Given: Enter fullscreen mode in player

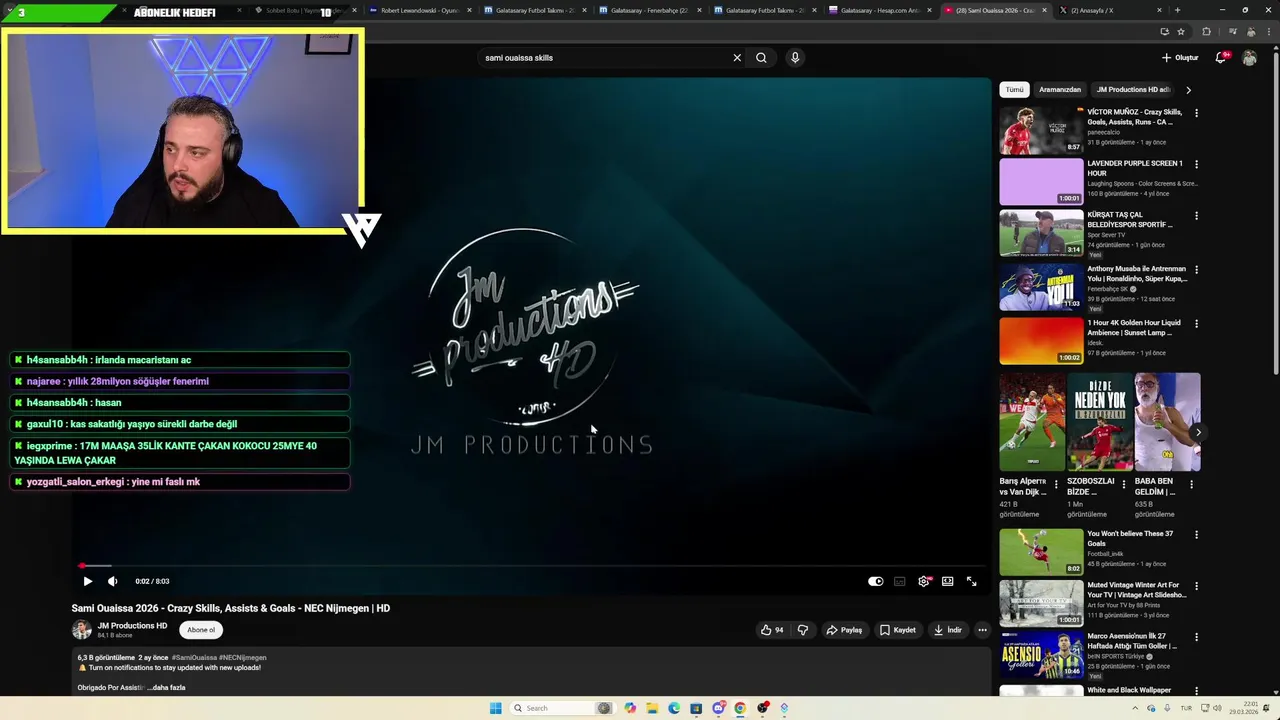Looking at the screenshot, I should pos(971,581).
